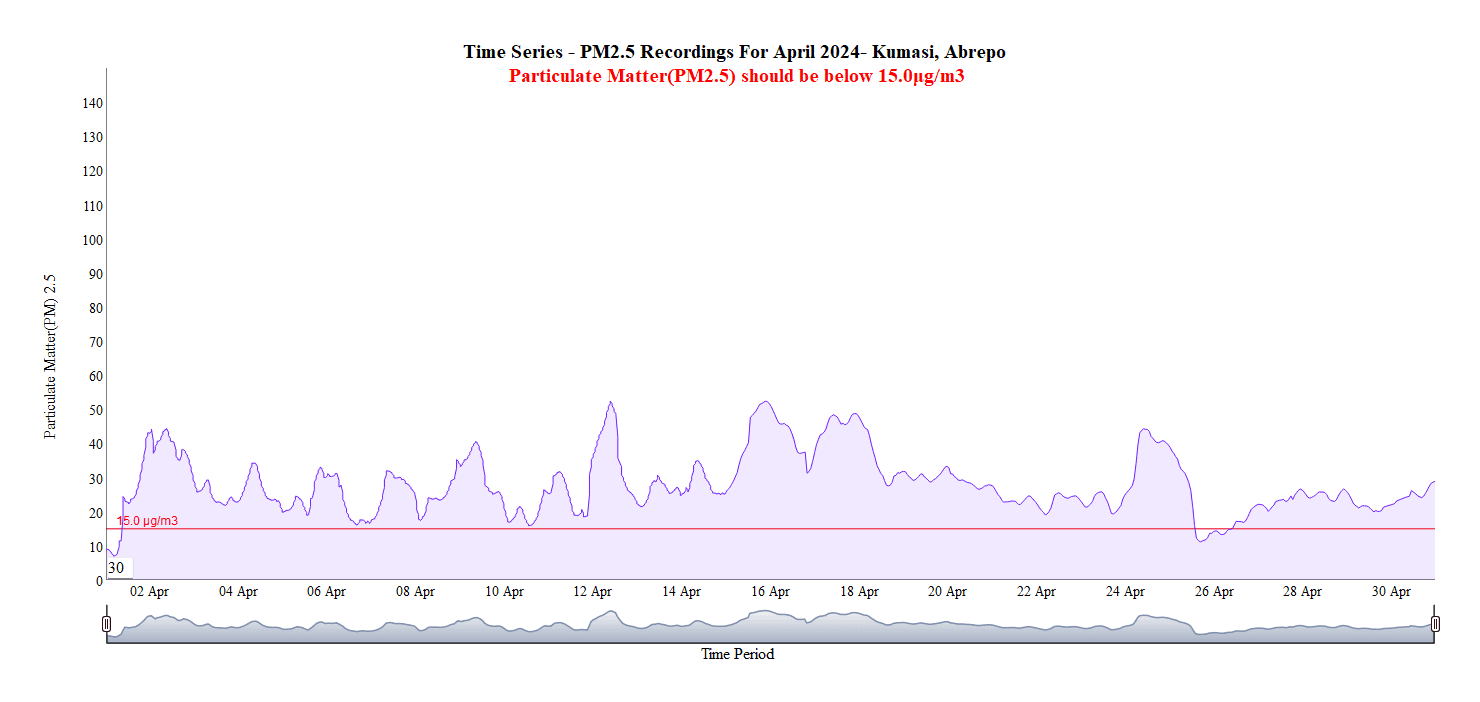Select the '12 Apr' x-axis label
This screenshot has width=1480, height=702.
tap(593, 592)
